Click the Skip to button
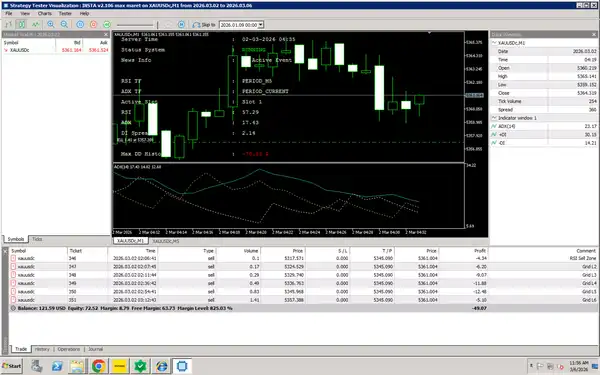Screen dimensions: 600x375 point(204,25)
